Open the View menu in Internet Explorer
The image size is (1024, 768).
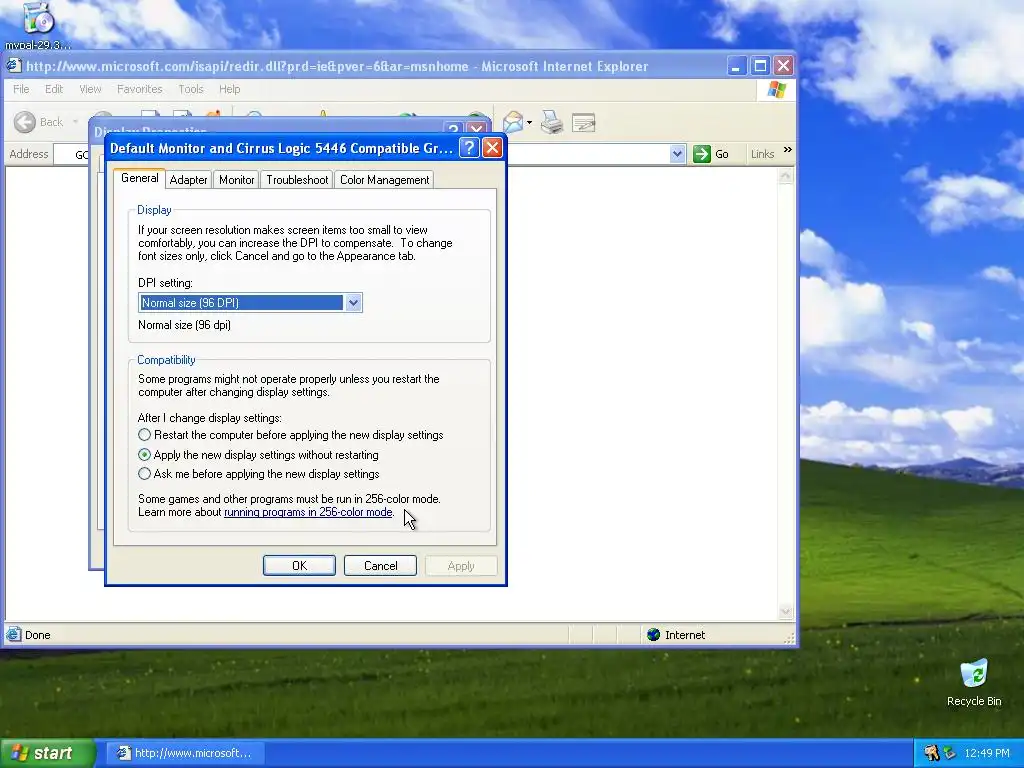tap(90, 89)
